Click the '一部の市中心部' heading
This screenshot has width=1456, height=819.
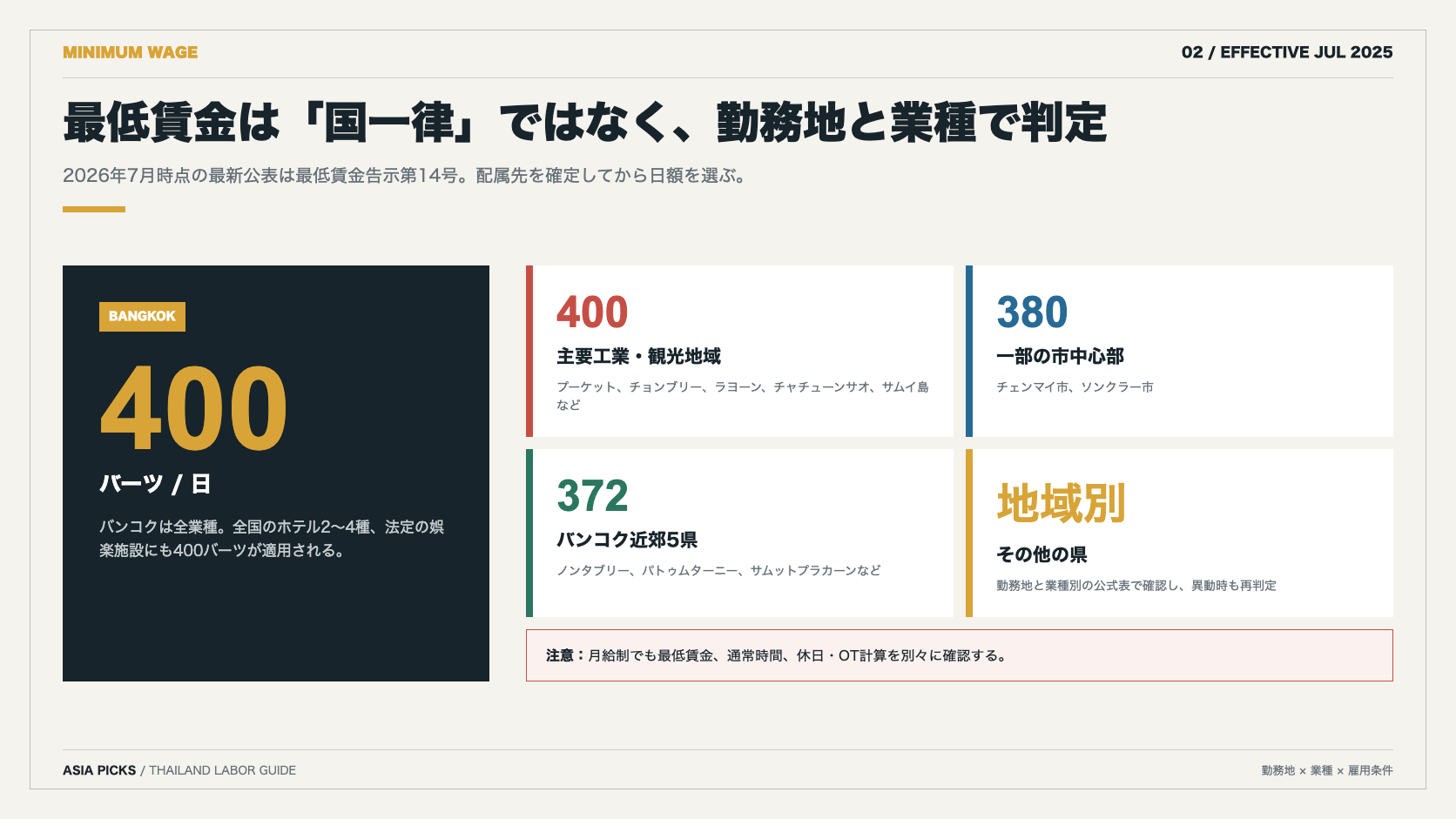(x=1060, y=356)
